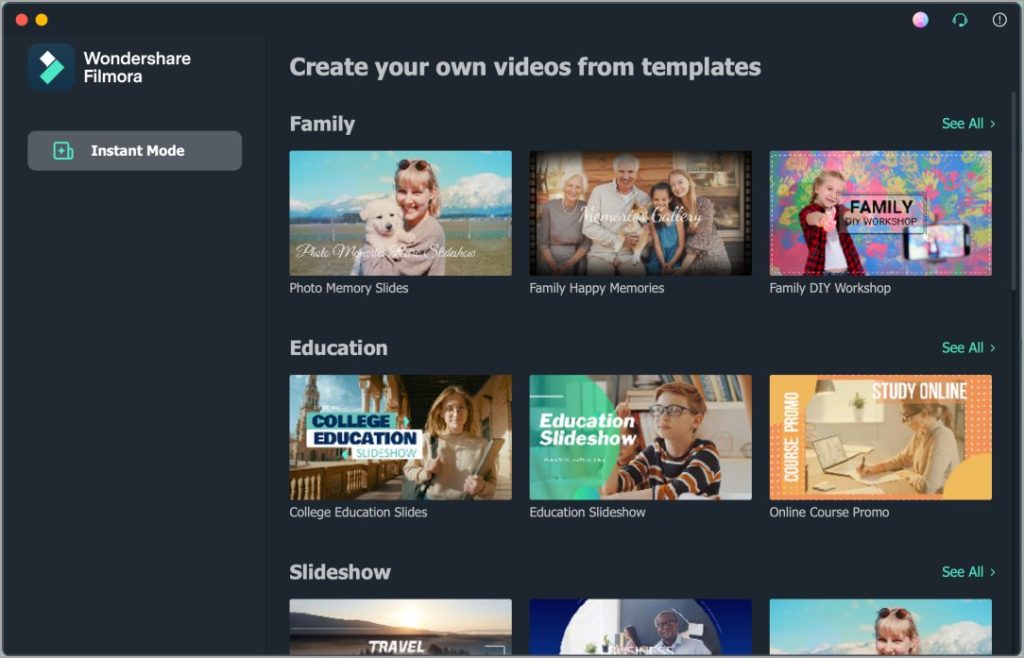The height and width of the screenshot is (658, 1024).
Task: Pick the Travel slideshow thumbnail
Action: (x=400, y=627)
